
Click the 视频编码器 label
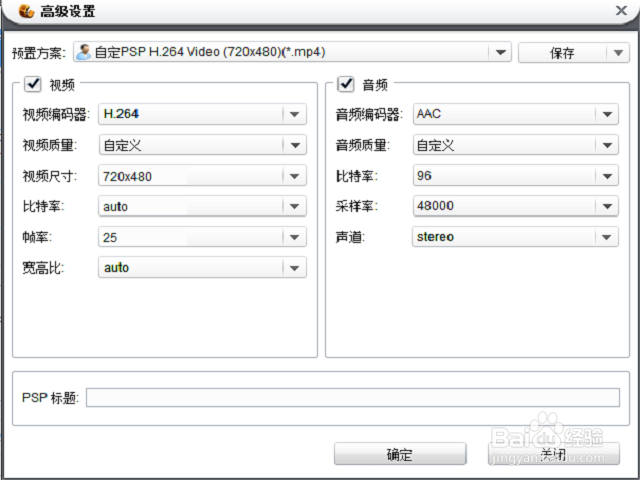[56, 115]
